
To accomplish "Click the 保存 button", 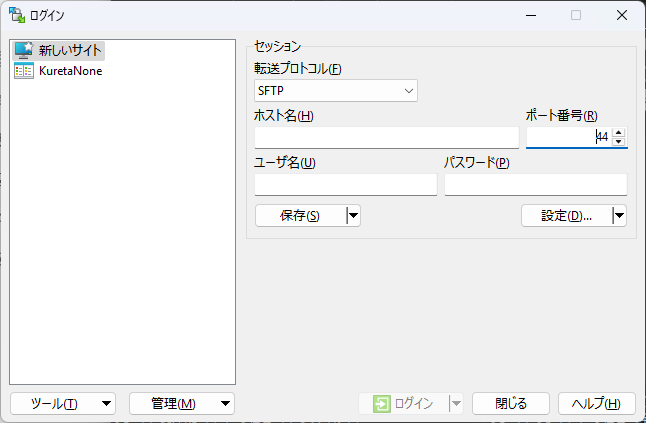I will (300, 215).
